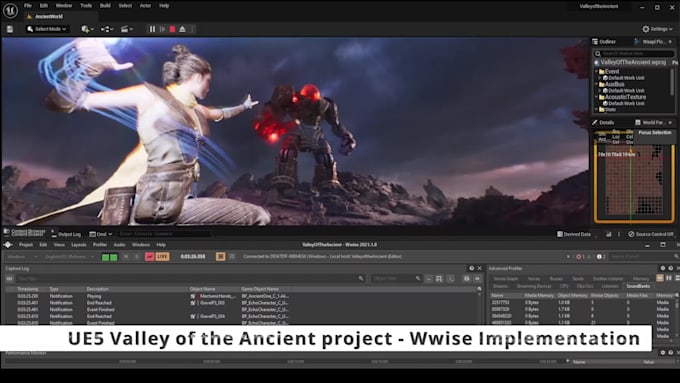This screenshot has width=680, height=383.
Task: Click the Wwise picker search field
Action: [x=634, y=53]
